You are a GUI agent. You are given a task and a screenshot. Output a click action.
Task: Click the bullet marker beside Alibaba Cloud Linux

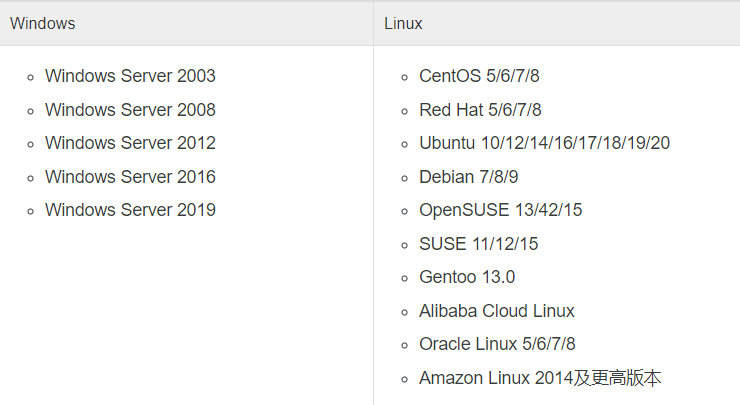(x=404, y=312)
